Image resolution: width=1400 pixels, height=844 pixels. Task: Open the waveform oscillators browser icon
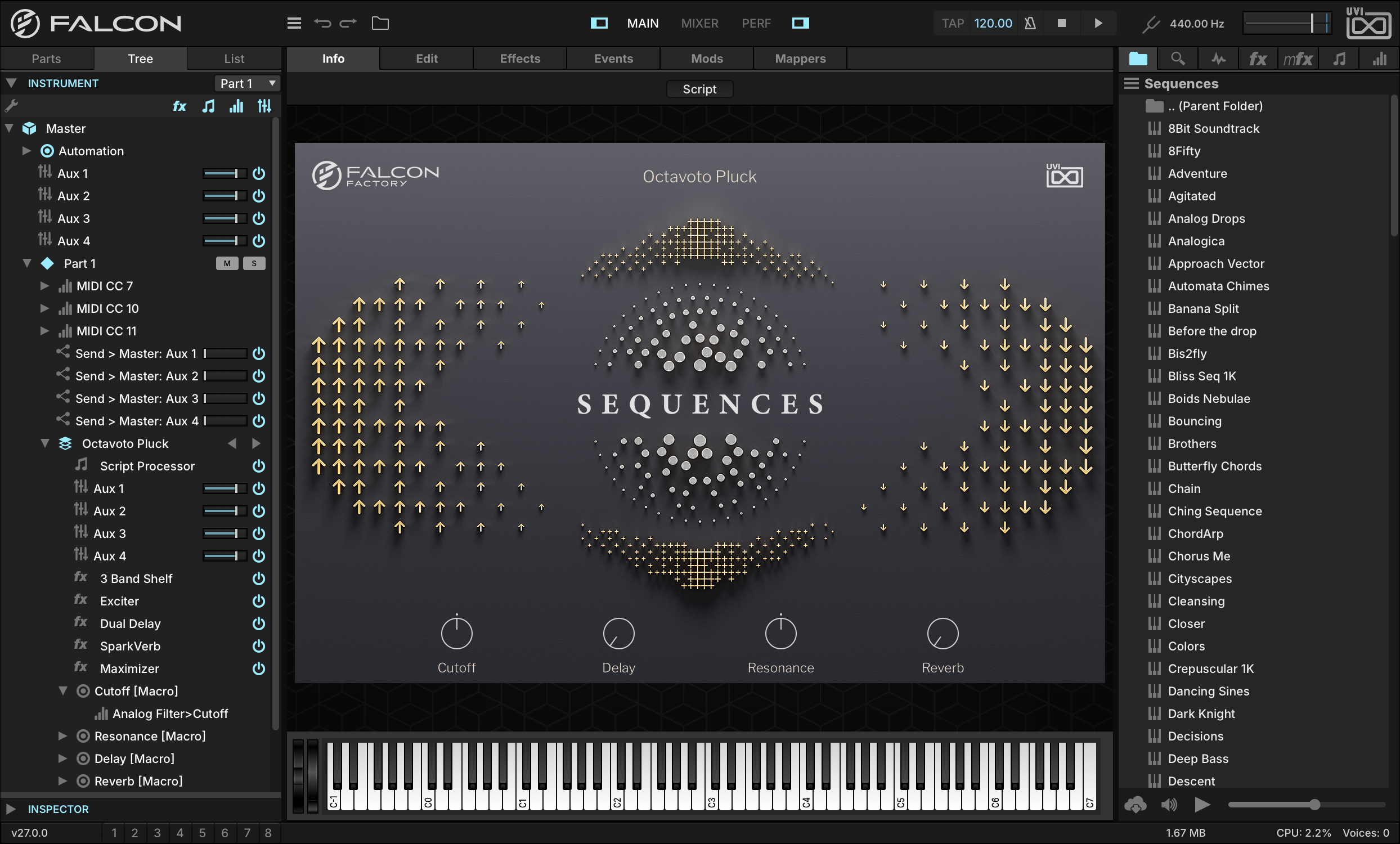pyautogui.click(x=1218, y=59)
